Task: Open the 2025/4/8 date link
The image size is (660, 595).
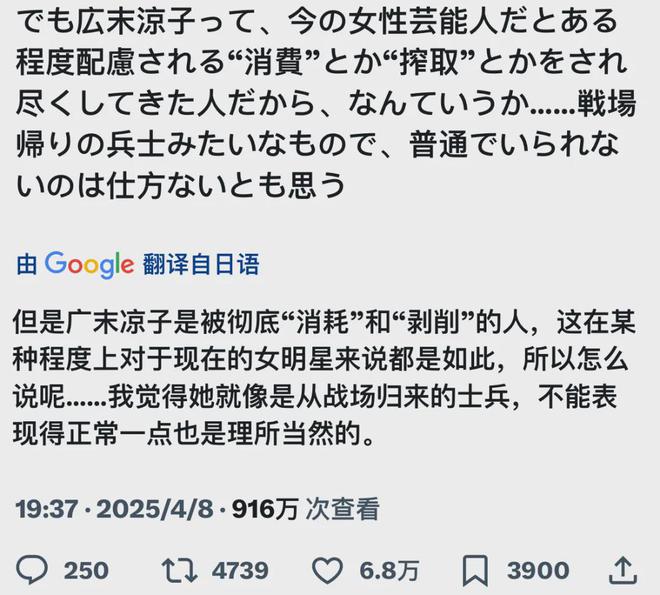Action: click(x=155, y=509)
